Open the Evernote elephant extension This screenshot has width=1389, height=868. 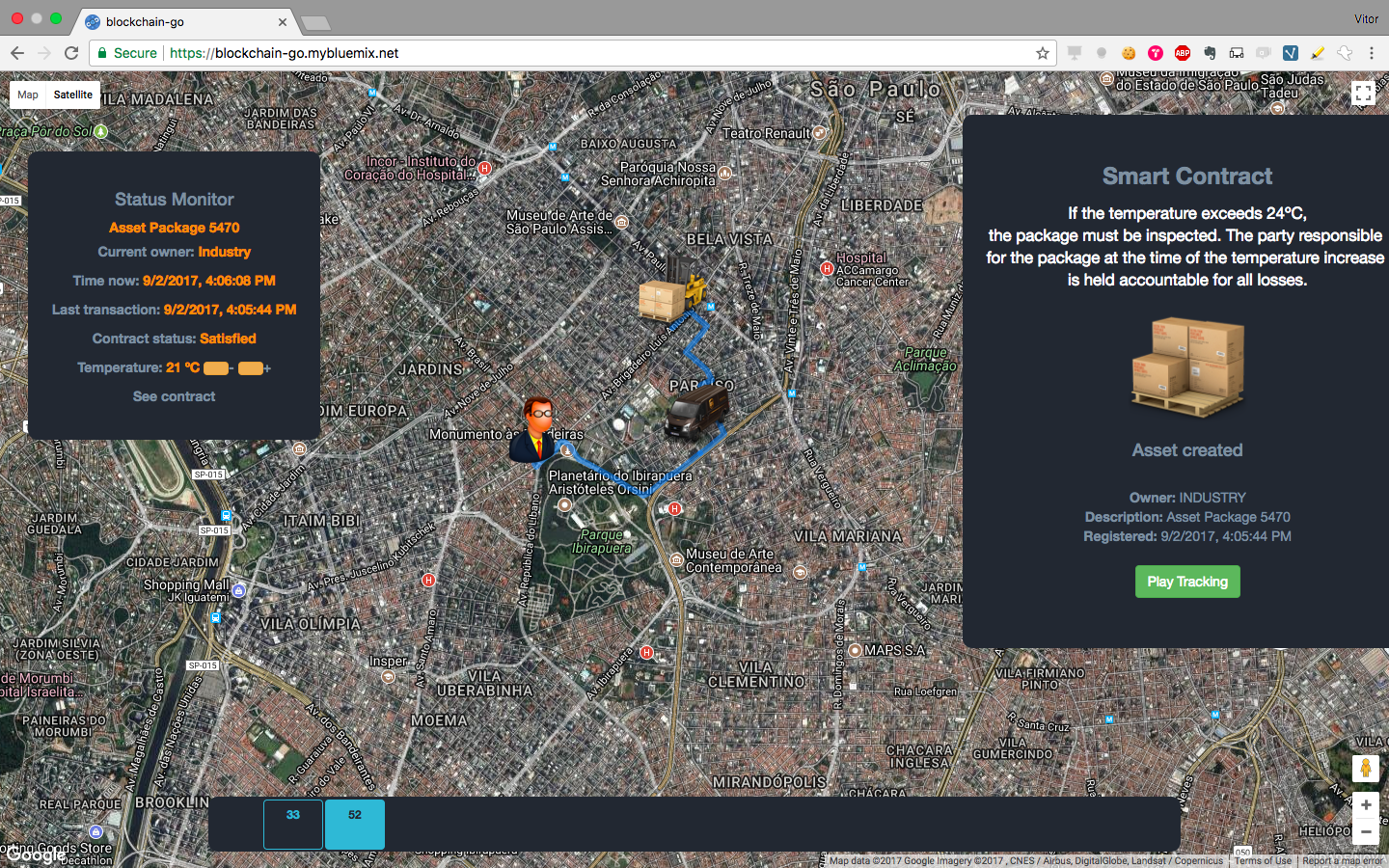click(x=1210, y=53)
